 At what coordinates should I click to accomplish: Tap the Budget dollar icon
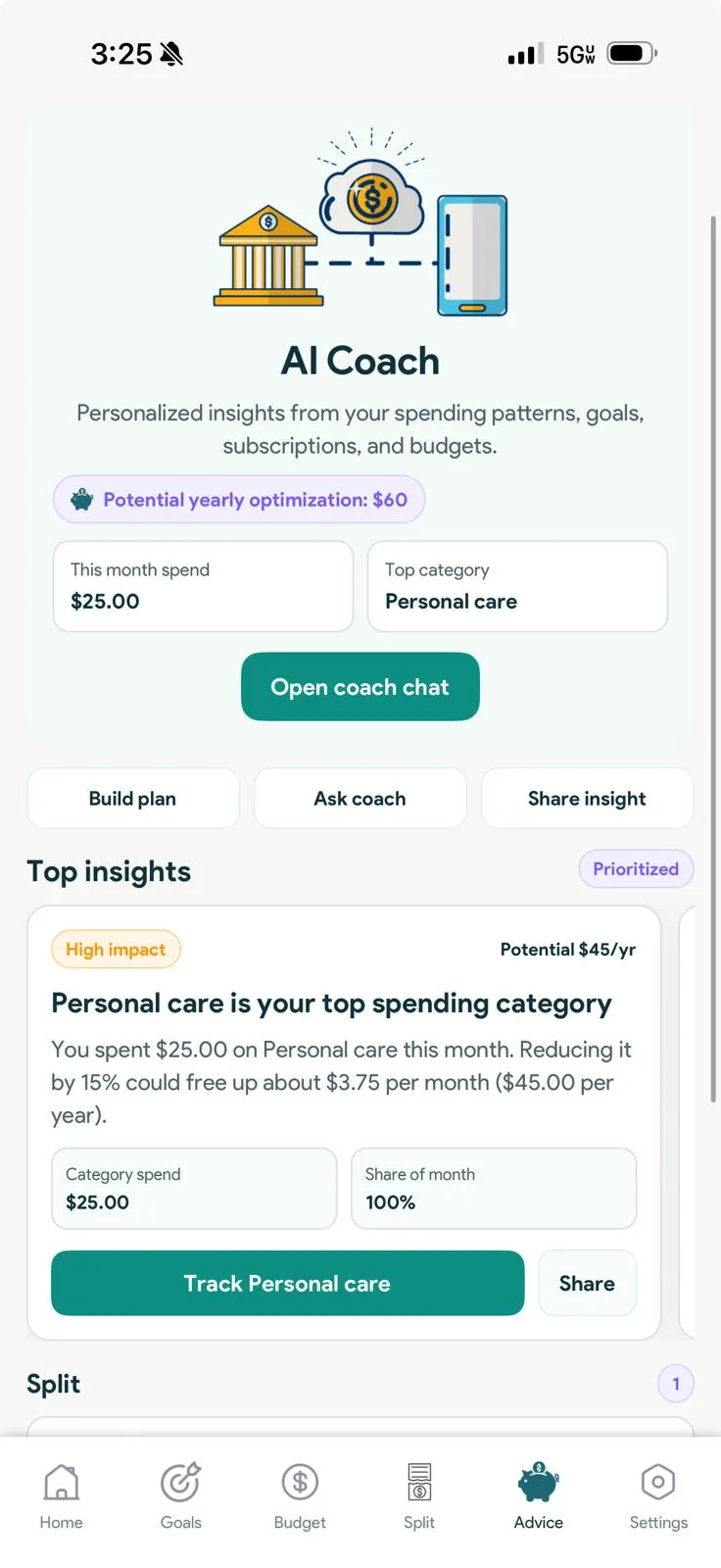click(x=300, y=1483)
